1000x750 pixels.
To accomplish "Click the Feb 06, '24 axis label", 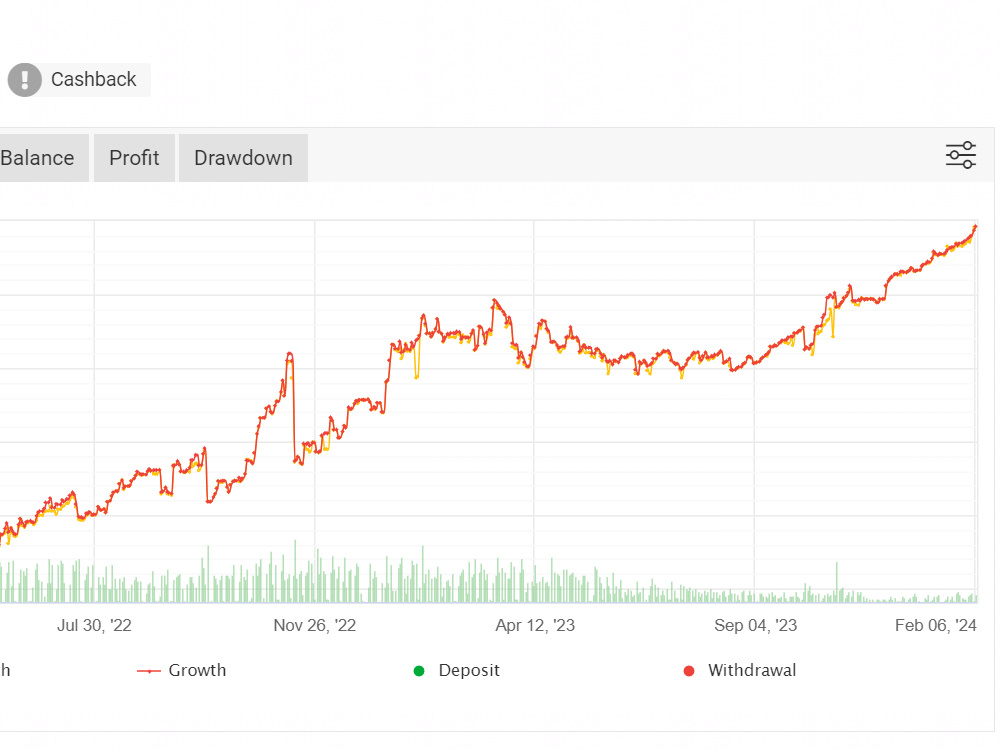I will pyautogui.click(x=936, y=625).
